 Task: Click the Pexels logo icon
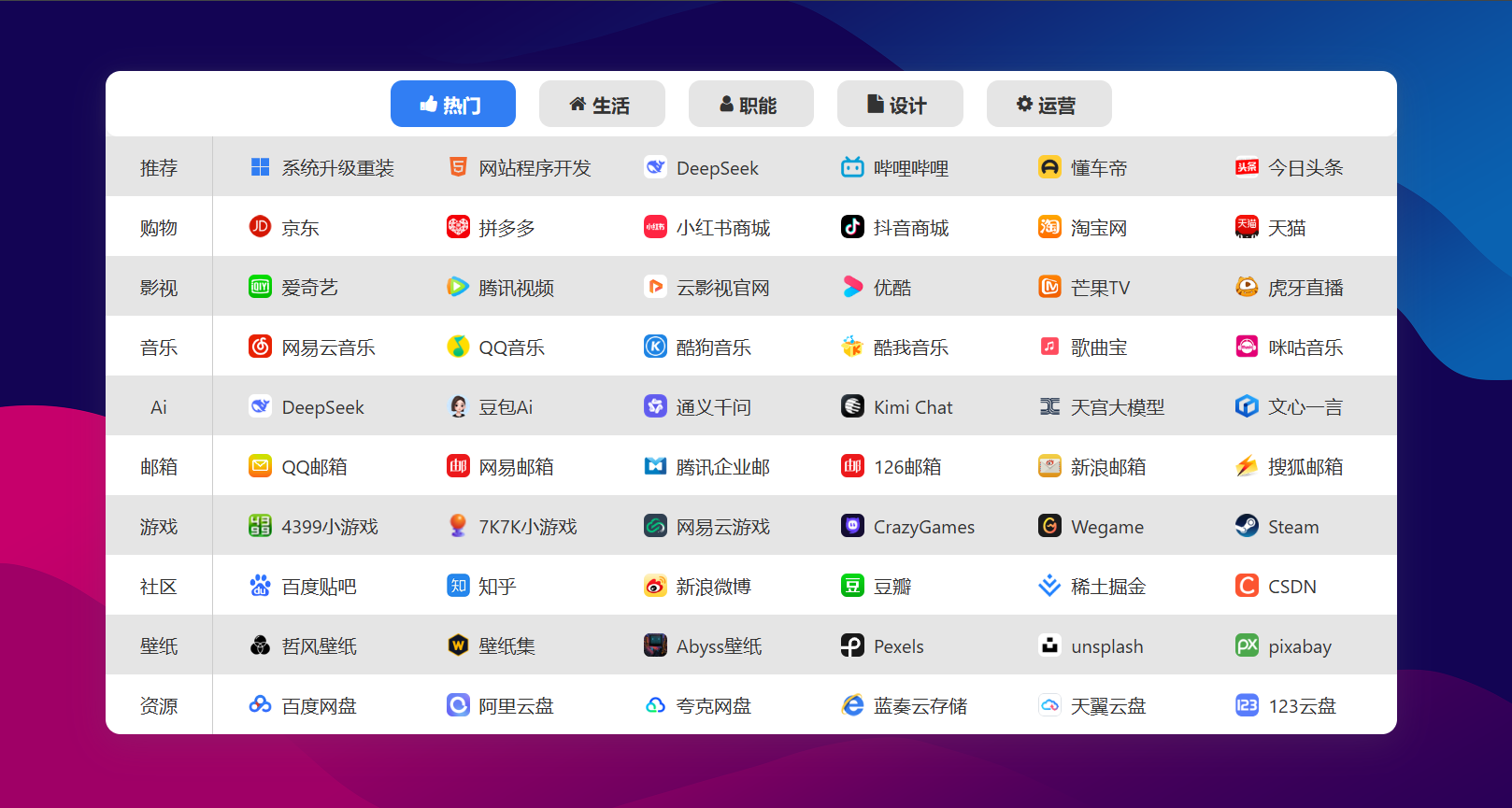pyautogui.click(x=851, y=645)
